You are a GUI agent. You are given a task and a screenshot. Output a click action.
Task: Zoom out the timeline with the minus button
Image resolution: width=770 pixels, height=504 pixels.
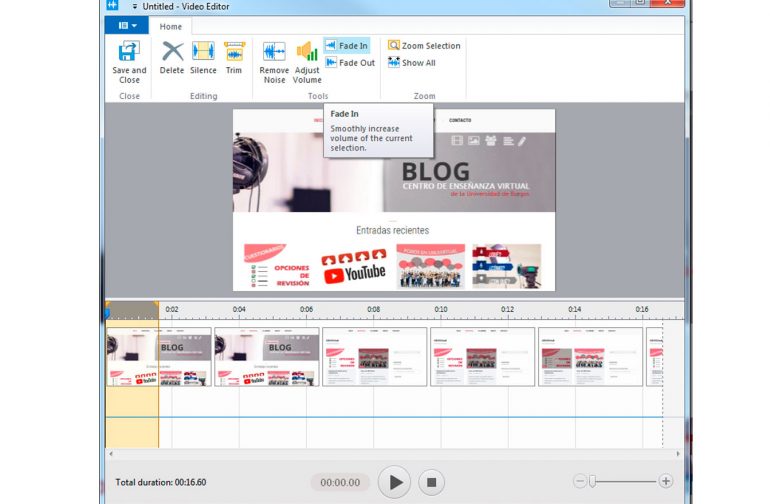pyautogui.click(x=580, y=481)
